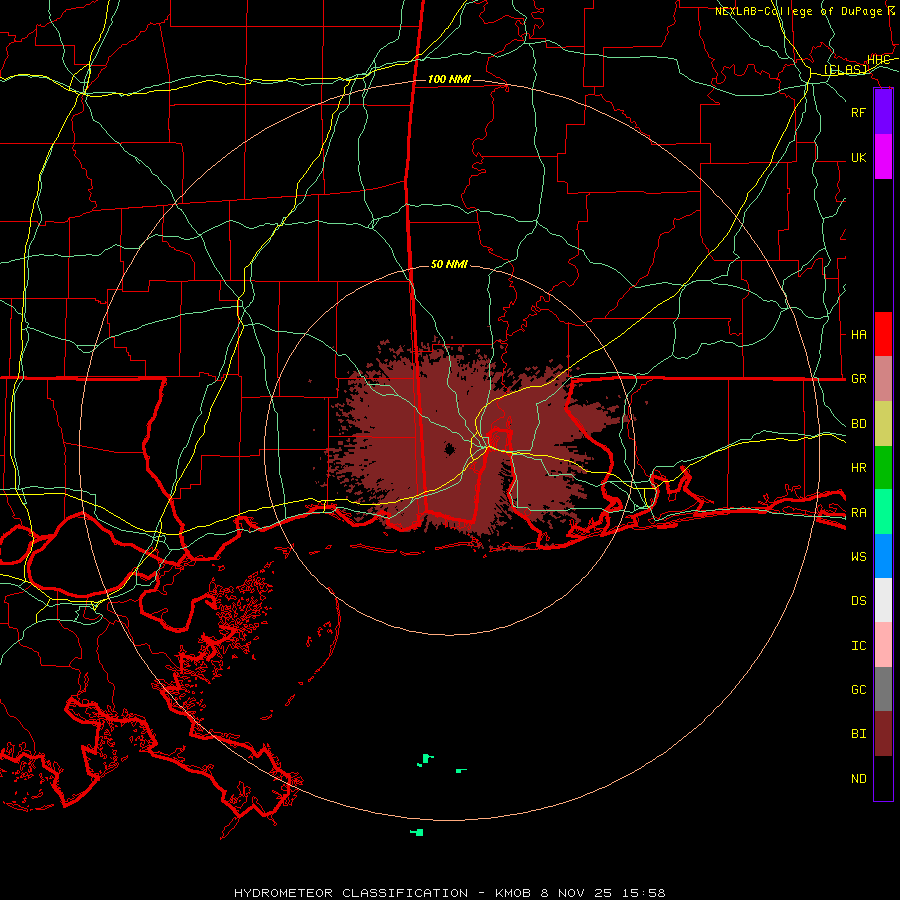Click the BI legend label
This screenshot has width=900, height=900.
[858, 734]
